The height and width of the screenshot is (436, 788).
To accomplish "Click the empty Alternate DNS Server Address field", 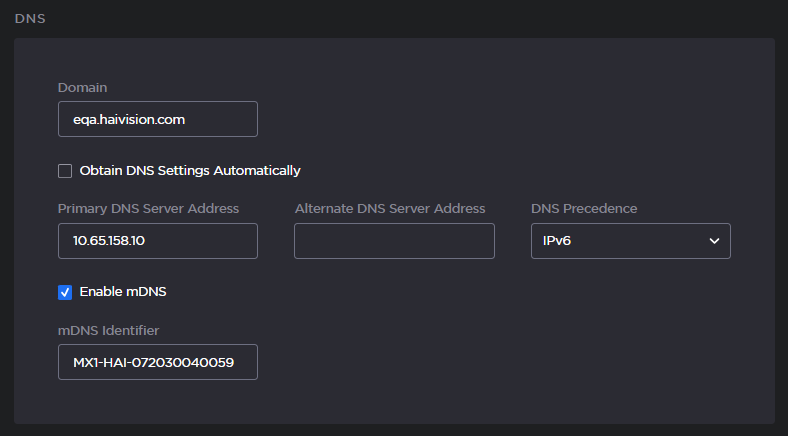I will 394,241.
